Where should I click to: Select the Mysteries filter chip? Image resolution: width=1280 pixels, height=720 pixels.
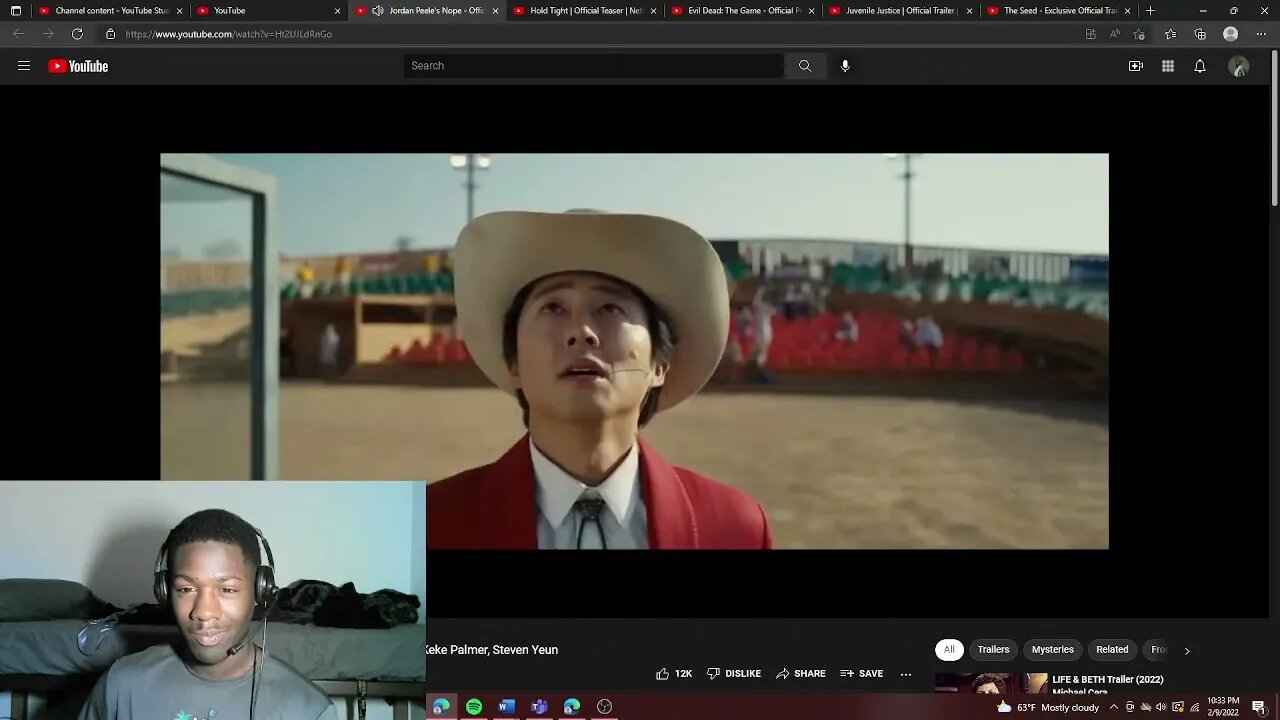tap(1052, 650)
